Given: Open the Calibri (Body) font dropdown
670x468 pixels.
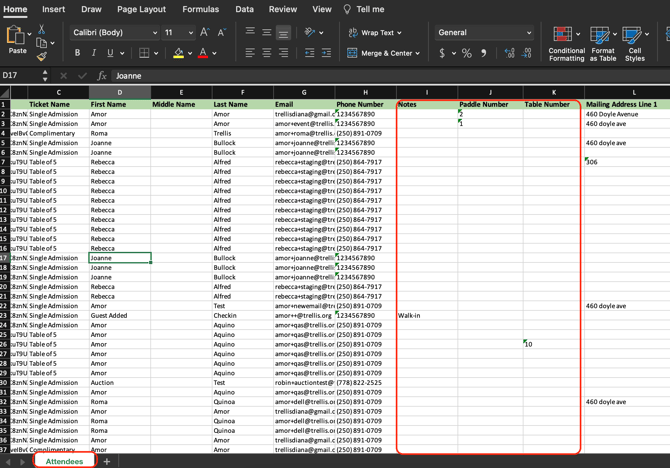Looking at the screenshot, I should point(113,33).
